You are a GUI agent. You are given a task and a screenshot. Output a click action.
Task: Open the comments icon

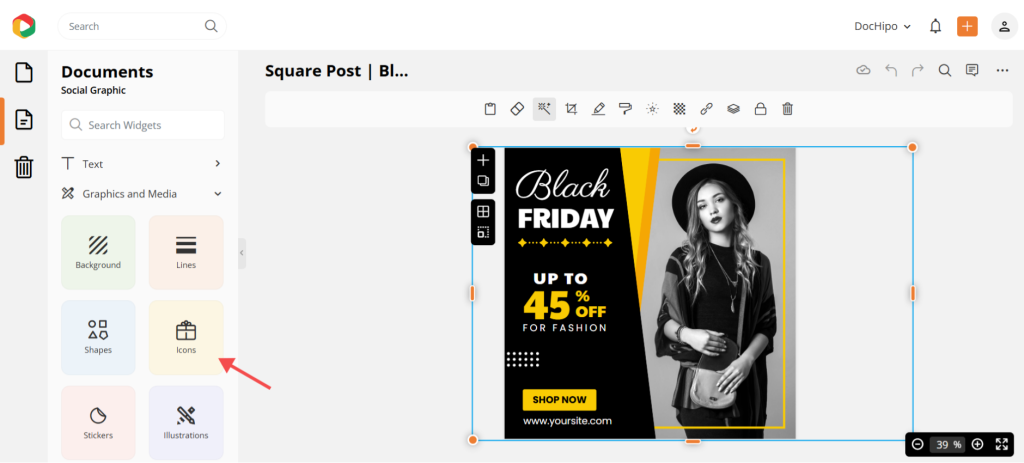972,71
